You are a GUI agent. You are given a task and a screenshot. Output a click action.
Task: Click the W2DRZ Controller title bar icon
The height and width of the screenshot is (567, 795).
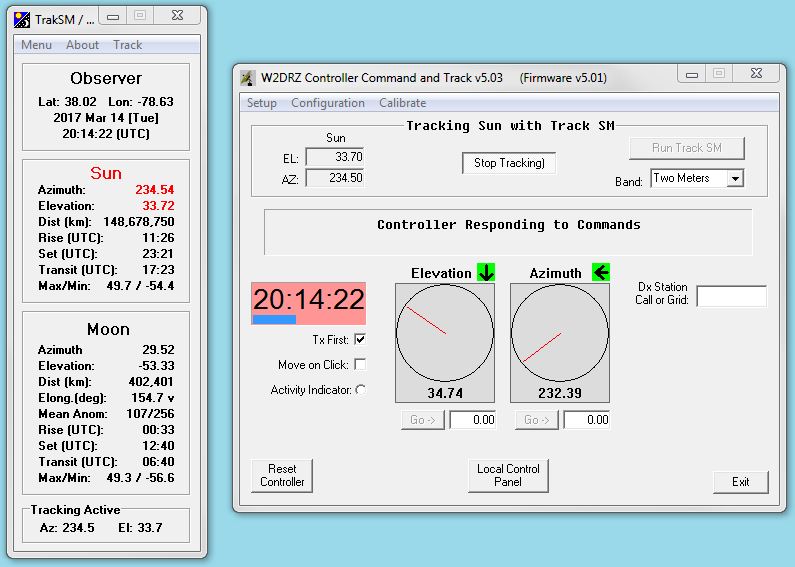coord(249,78)
